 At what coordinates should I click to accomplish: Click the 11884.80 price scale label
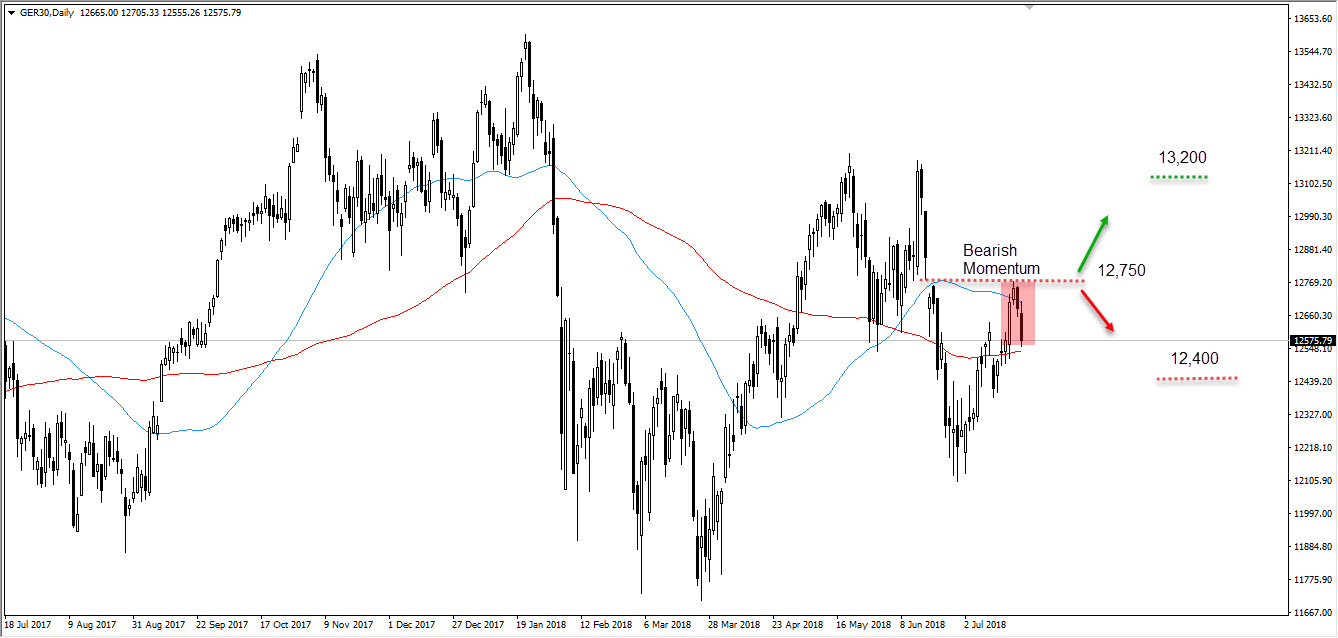(1313, 546)
